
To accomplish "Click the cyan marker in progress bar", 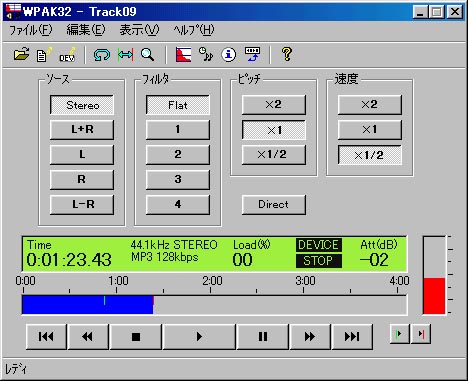I will pyautogui.click(x=105, y=300).
